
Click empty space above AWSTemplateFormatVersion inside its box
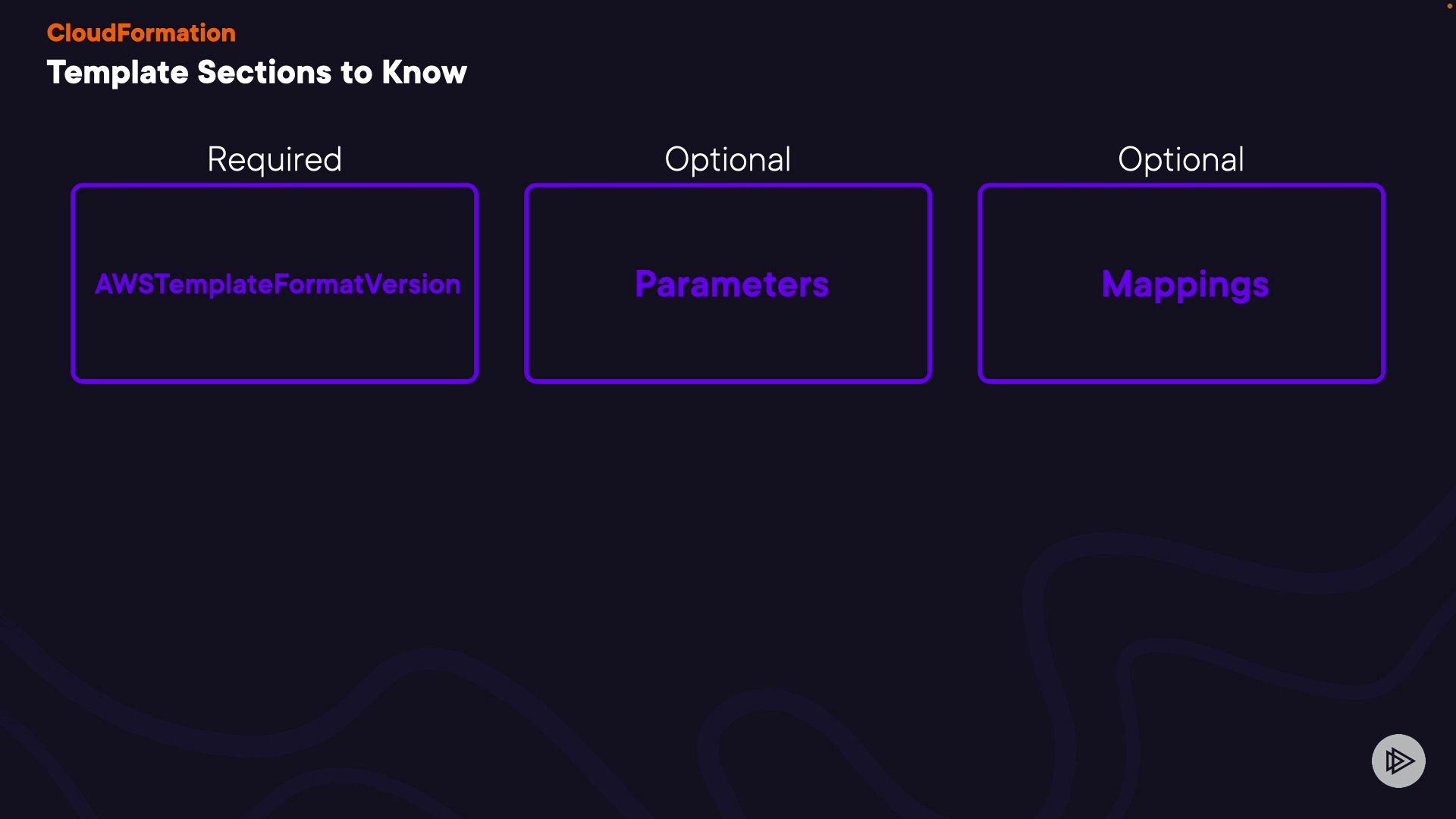(x=275, y=224)
